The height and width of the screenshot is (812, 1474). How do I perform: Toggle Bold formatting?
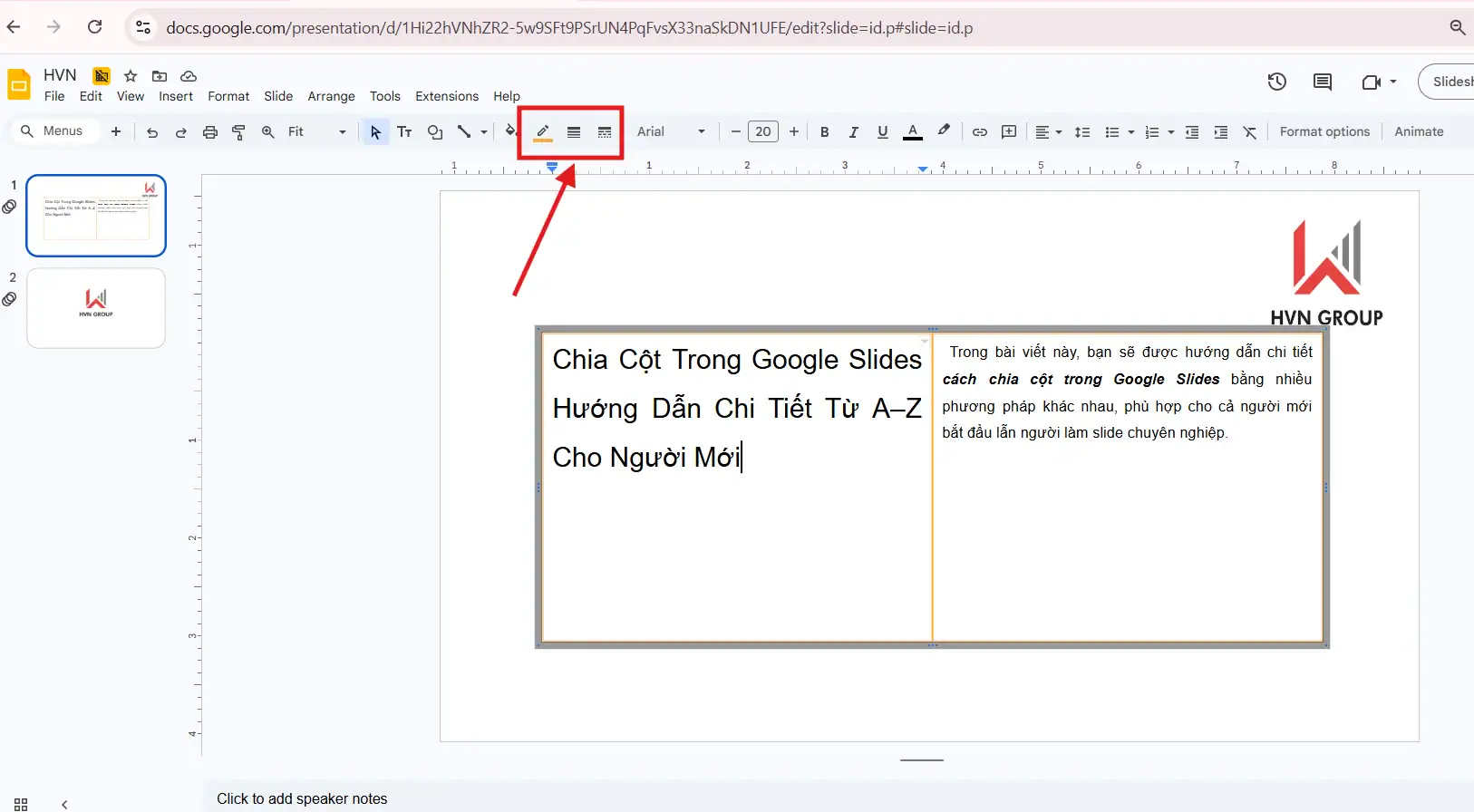(x=825, y=132)
